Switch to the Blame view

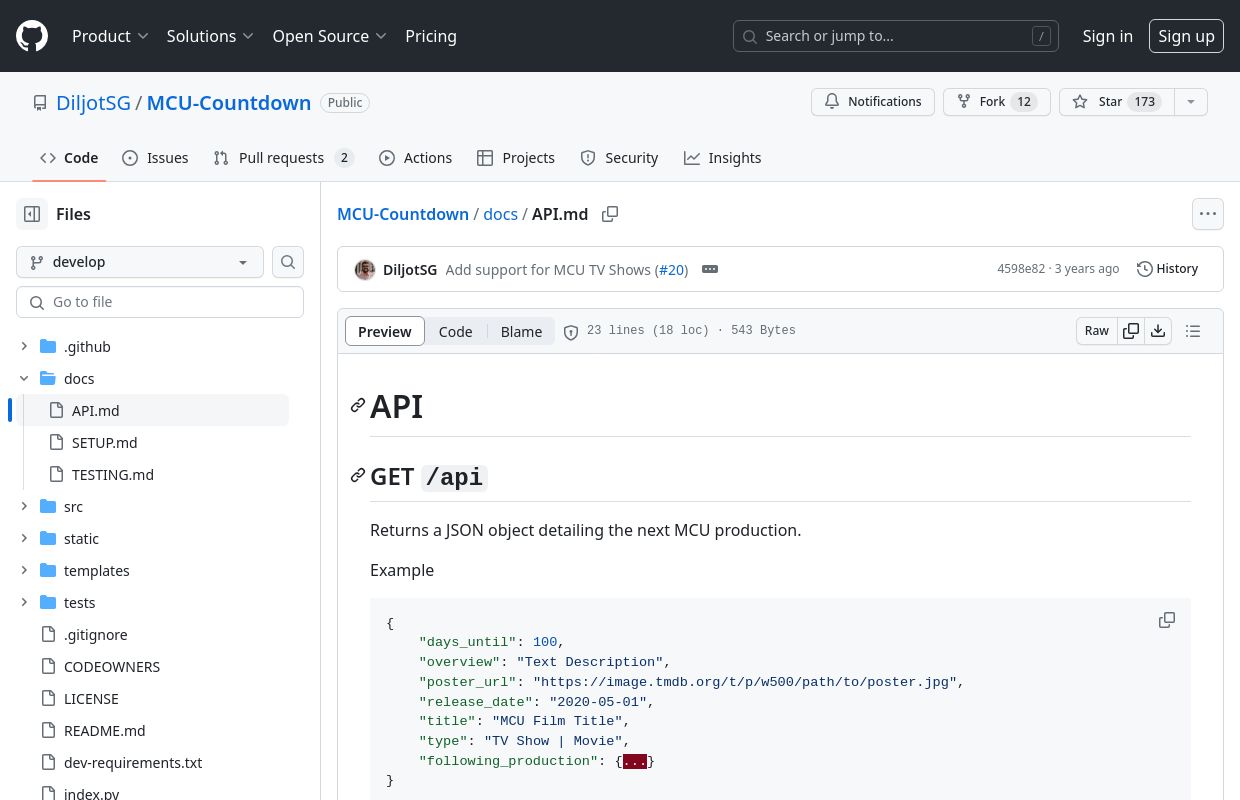[x=521, y=332]
